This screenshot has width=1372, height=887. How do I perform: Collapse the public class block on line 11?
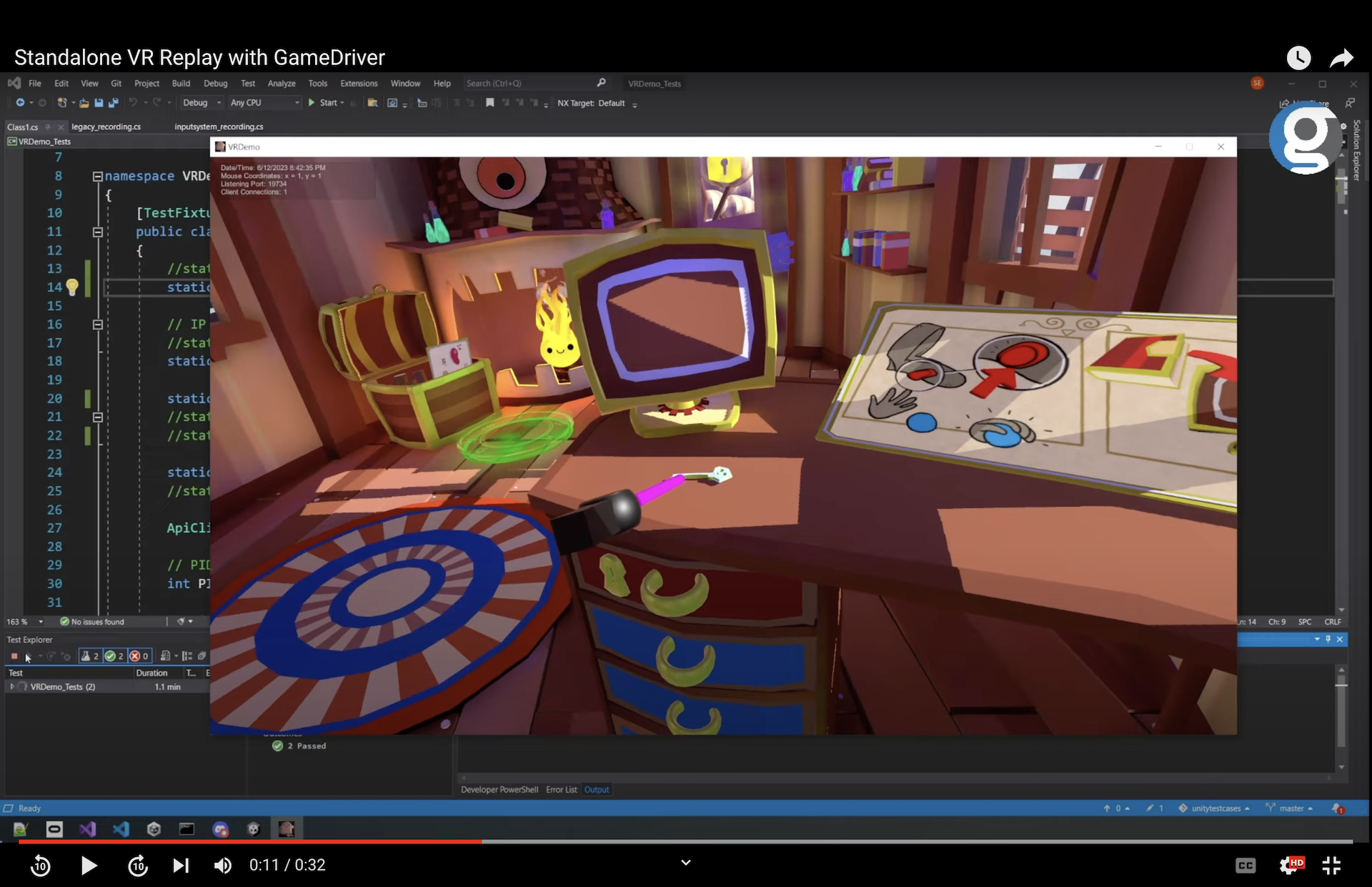coord(98,232)
